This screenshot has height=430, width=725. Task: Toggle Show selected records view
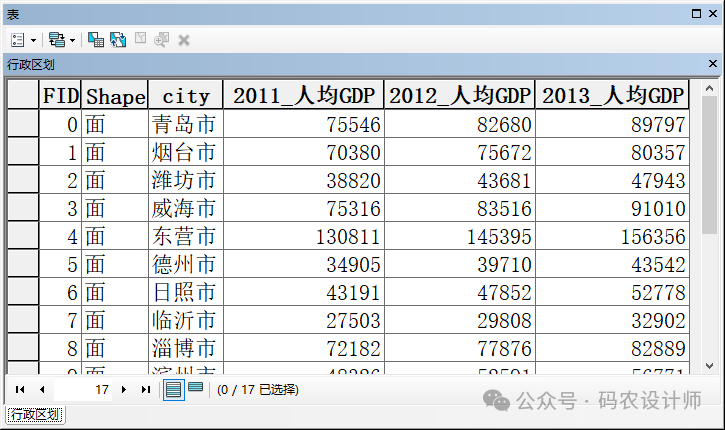[196, 388]
